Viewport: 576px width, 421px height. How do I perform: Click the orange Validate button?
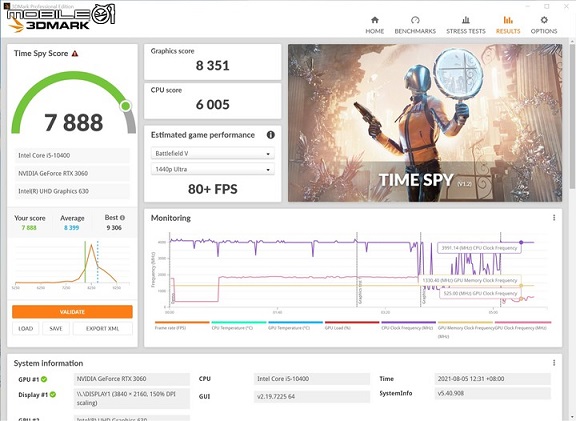(x=72, y=312)
